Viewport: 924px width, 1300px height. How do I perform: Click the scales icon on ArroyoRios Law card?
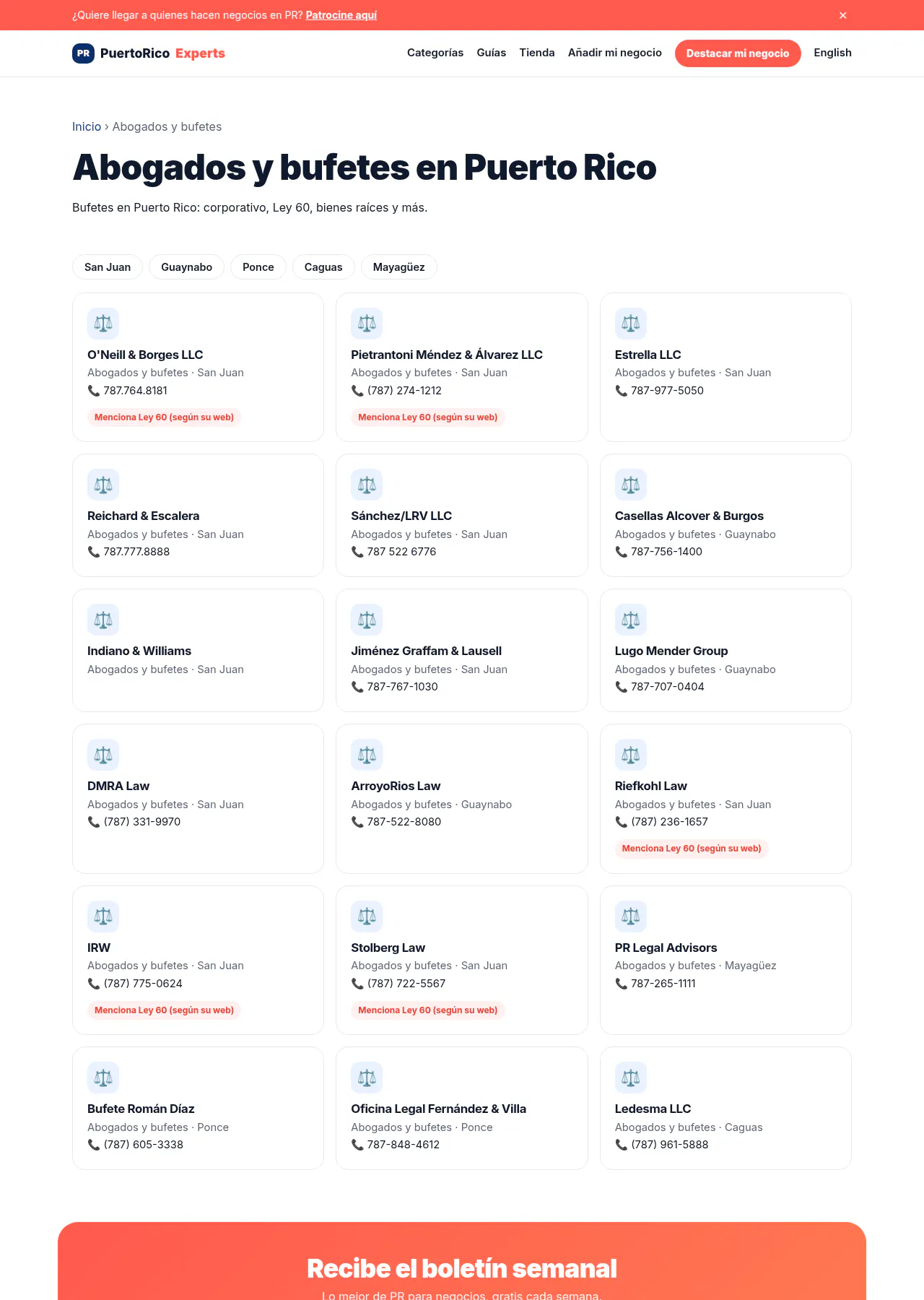pyautogui.click(x=367, y=755)
